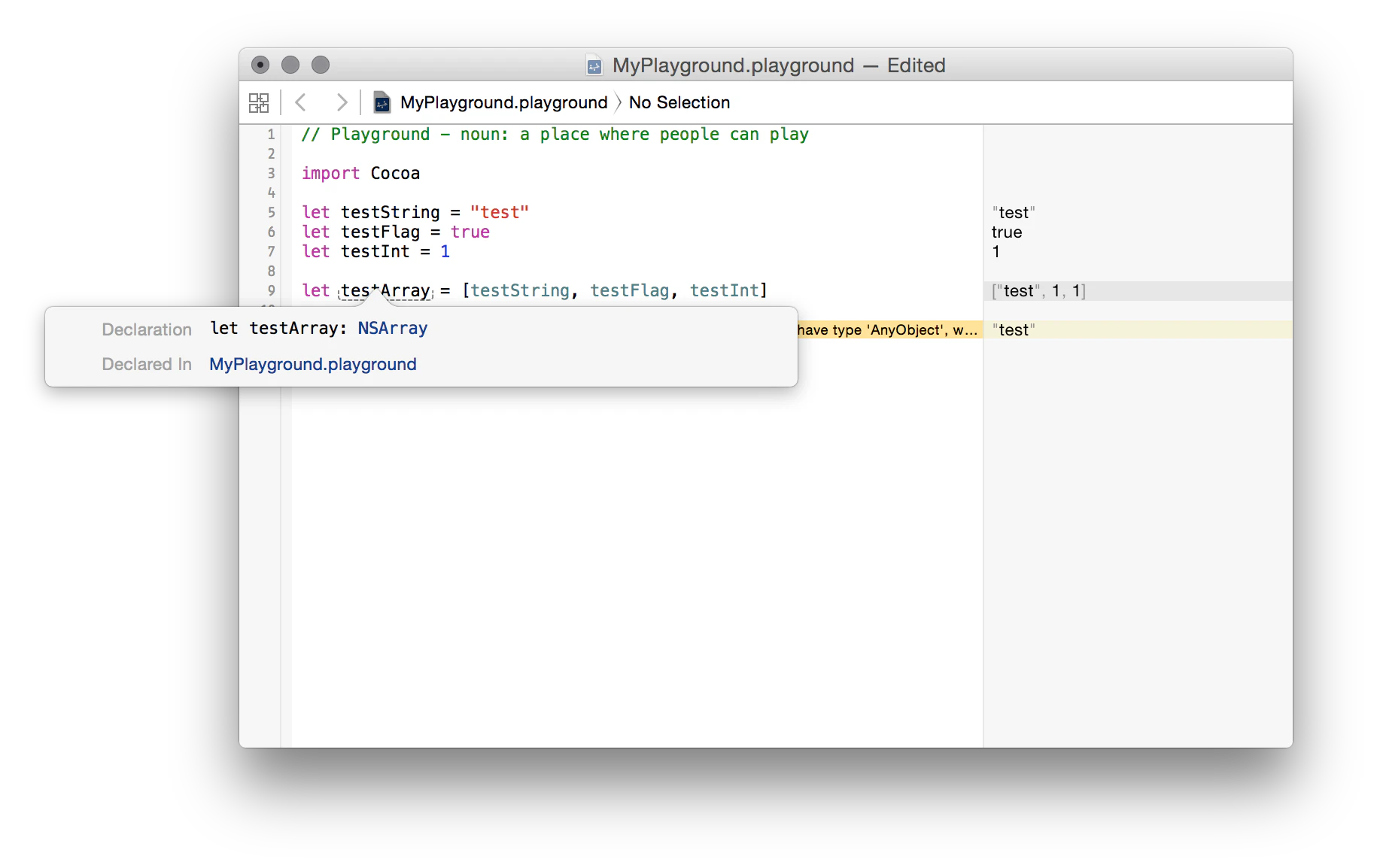This screenshot has width=1377, height=868.
Task: Click the underlined testArray identifier on line 9
Action: coord(386,291)
